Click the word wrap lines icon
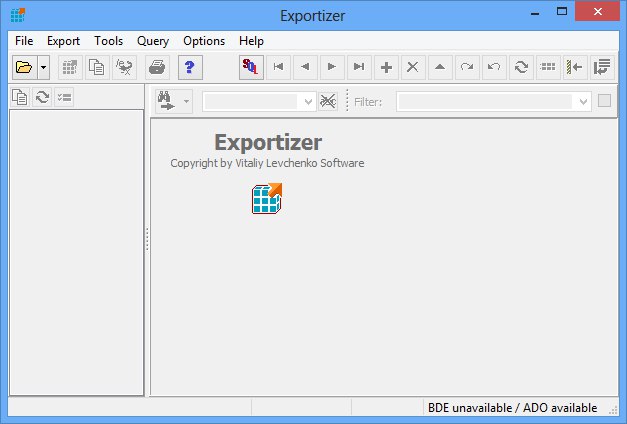 click(602, 67)
